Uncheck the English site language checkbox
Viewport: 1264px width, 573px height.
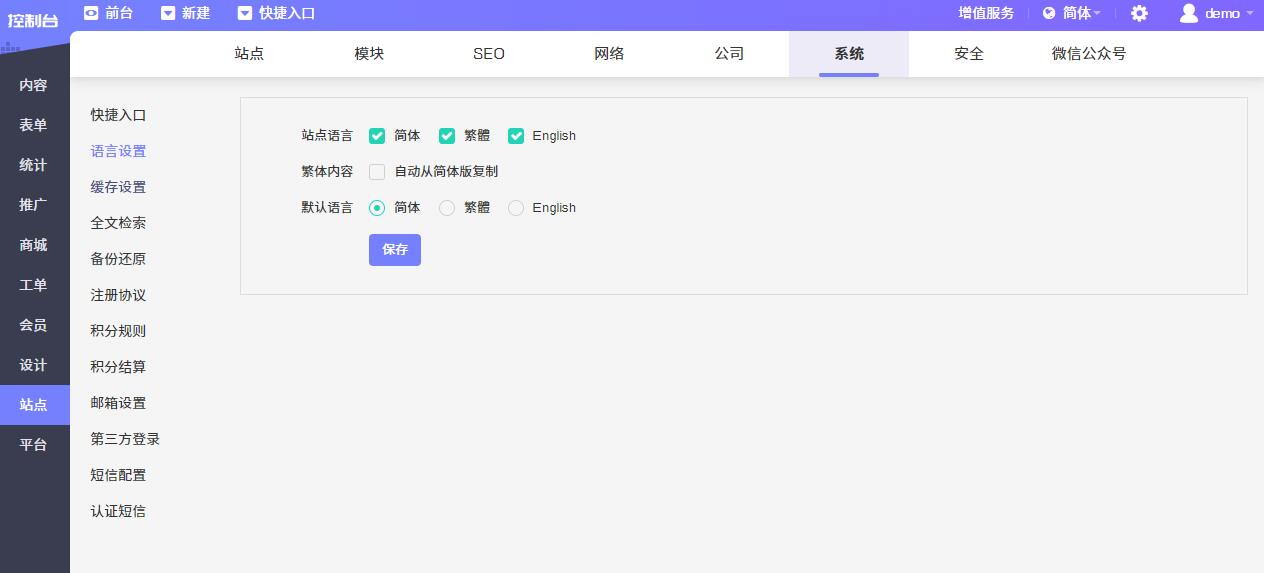click(x=516, y=136)
